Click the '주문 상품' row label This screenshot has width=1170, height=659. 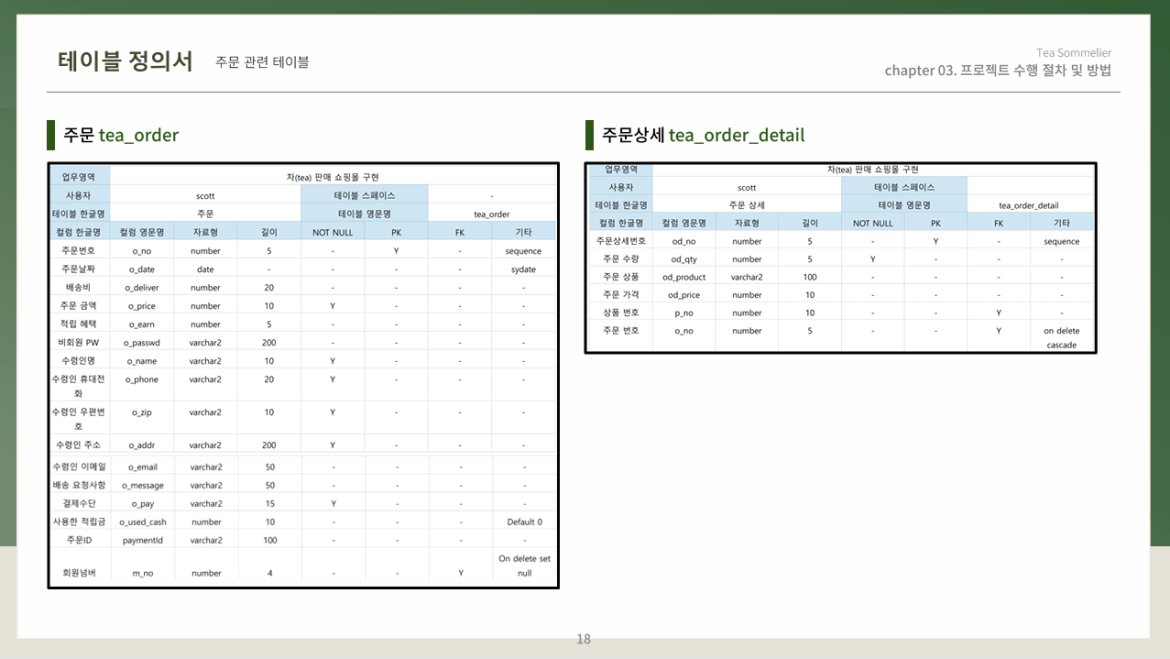point(621,277)
